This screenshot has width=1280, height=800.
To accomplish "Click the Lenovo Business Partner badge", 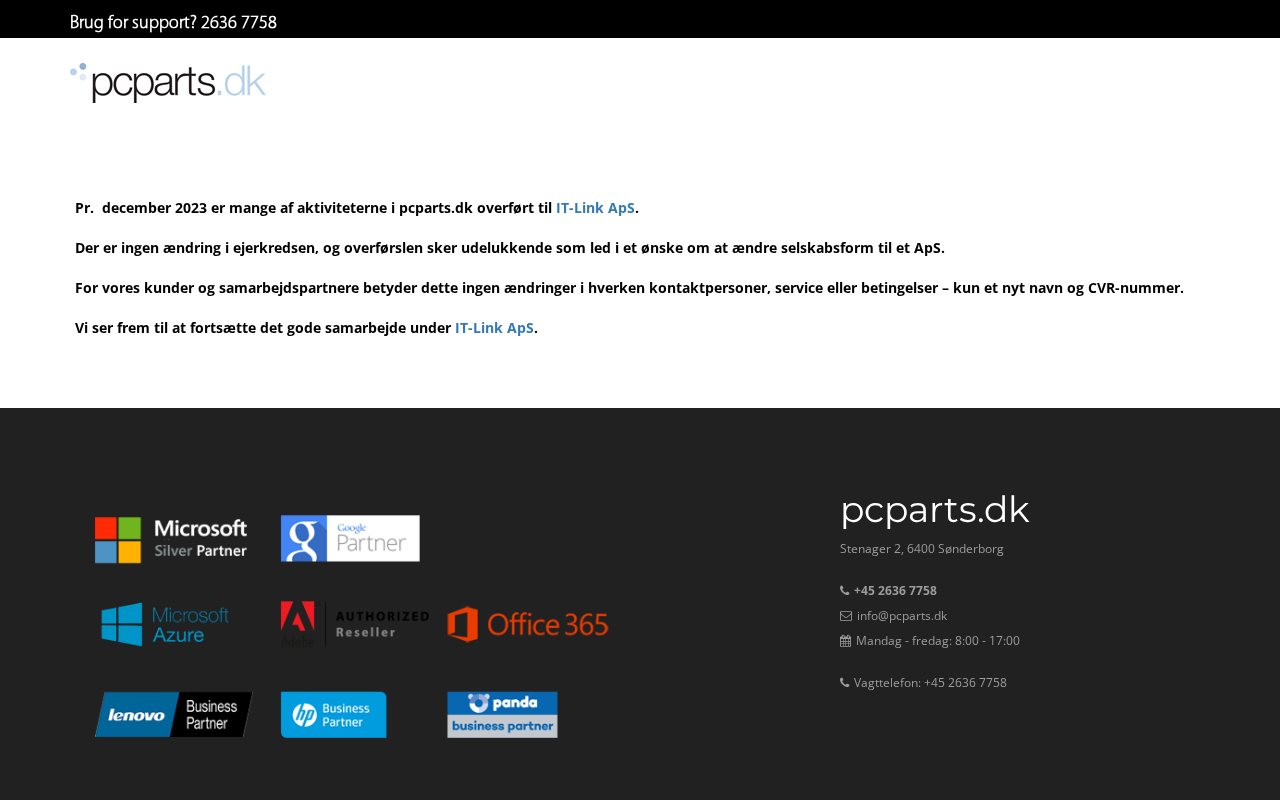I will (174, 714).
